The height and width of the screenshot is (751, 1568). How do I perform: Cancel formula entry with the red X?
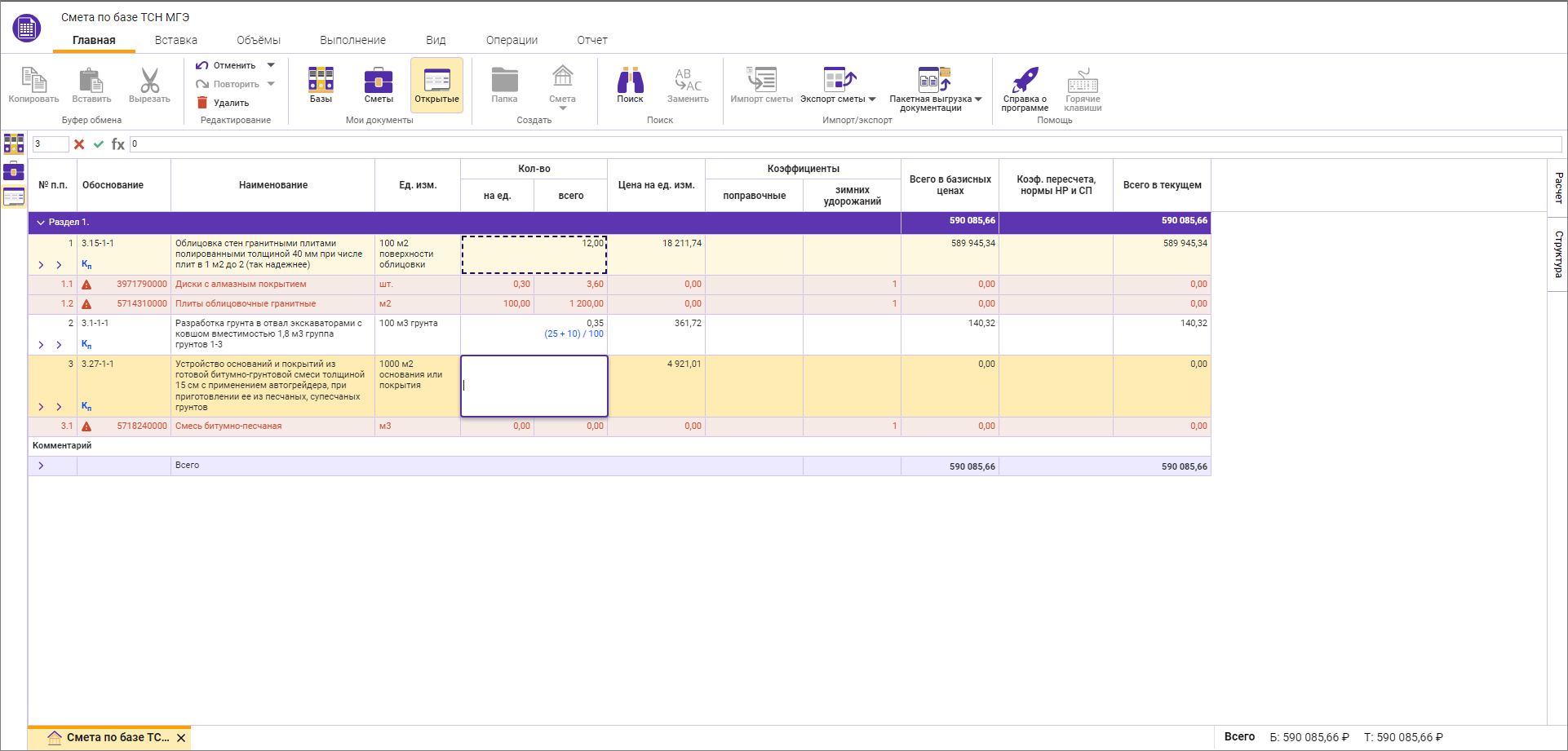[x=79, y=144]
